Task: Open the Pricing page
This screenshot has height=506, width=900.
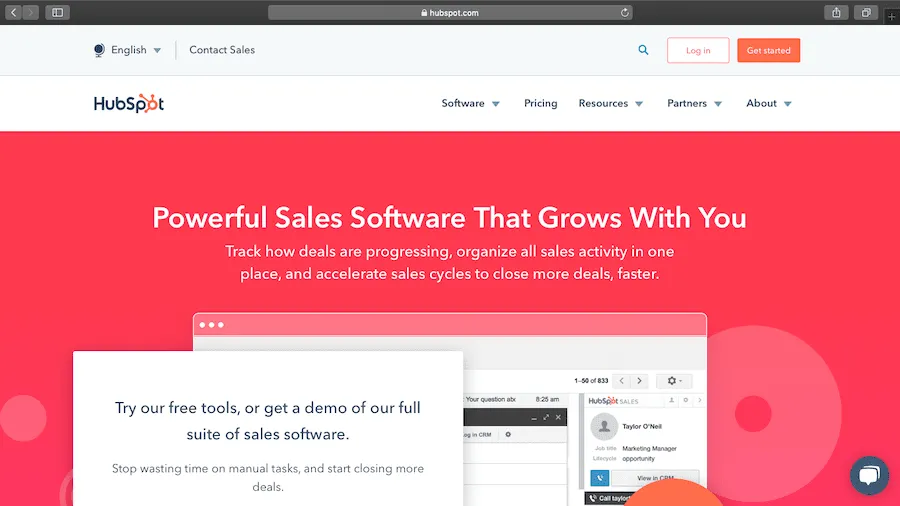Action: 541,103
